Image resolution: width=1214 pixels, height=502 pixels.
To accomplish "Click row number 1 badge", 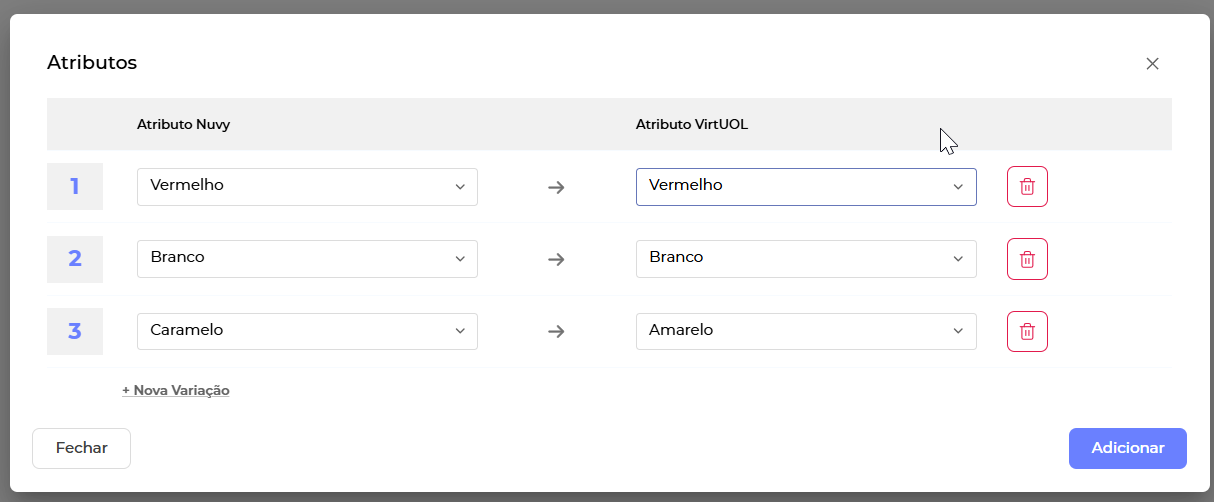I will click(x=75, y=187).
